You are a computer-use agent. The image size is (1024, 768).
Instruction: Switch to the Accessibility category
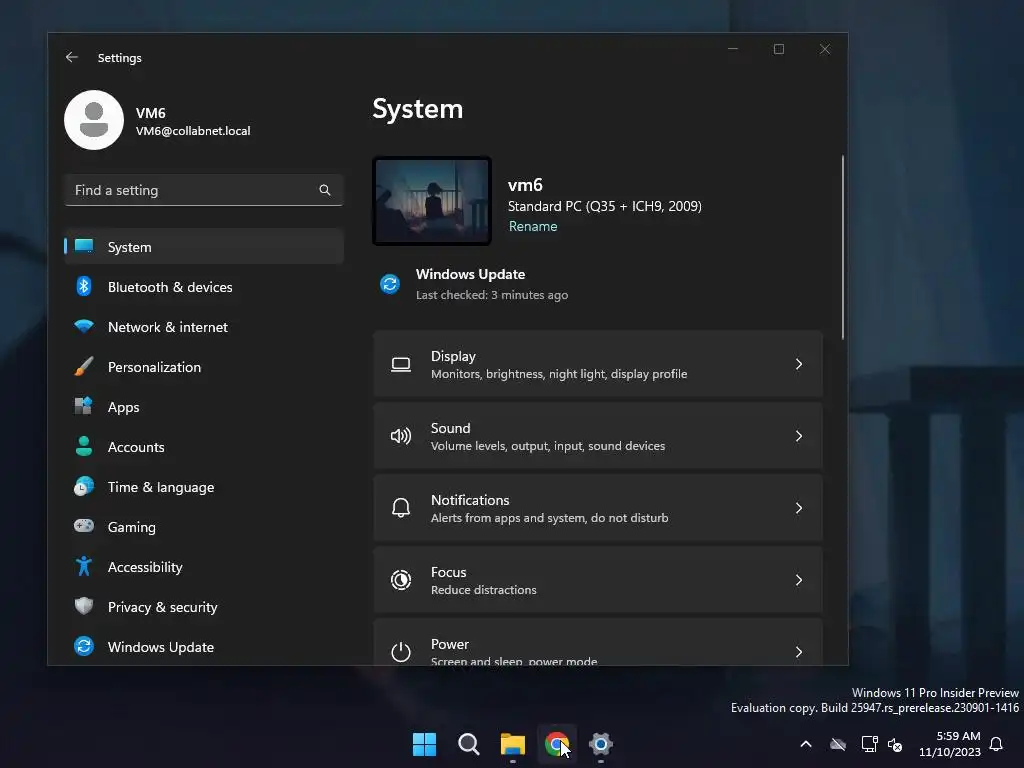click(204, 566)
